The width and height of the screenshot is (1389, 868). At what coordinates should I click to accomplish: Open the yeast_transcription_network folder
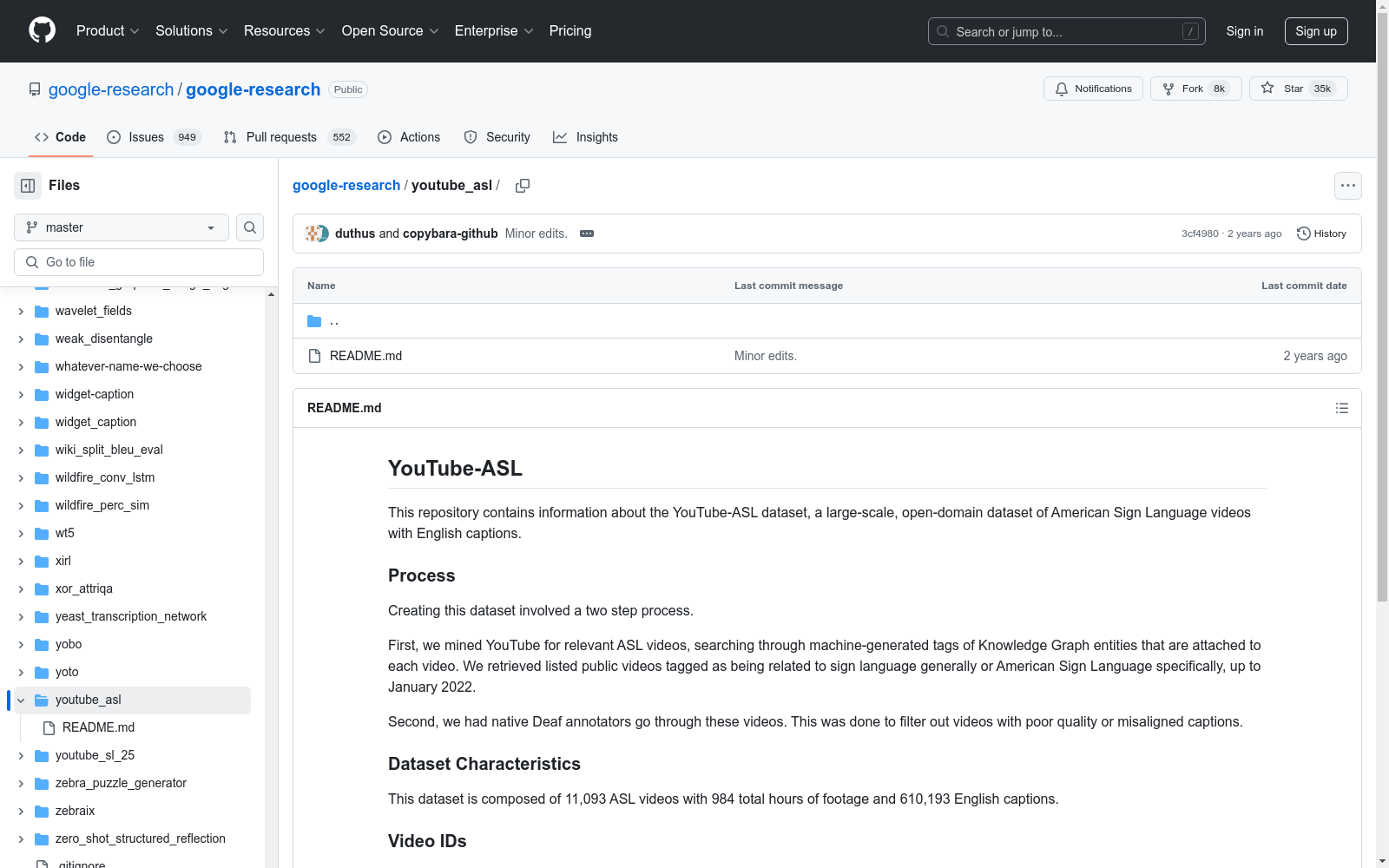tap(131, 617)
